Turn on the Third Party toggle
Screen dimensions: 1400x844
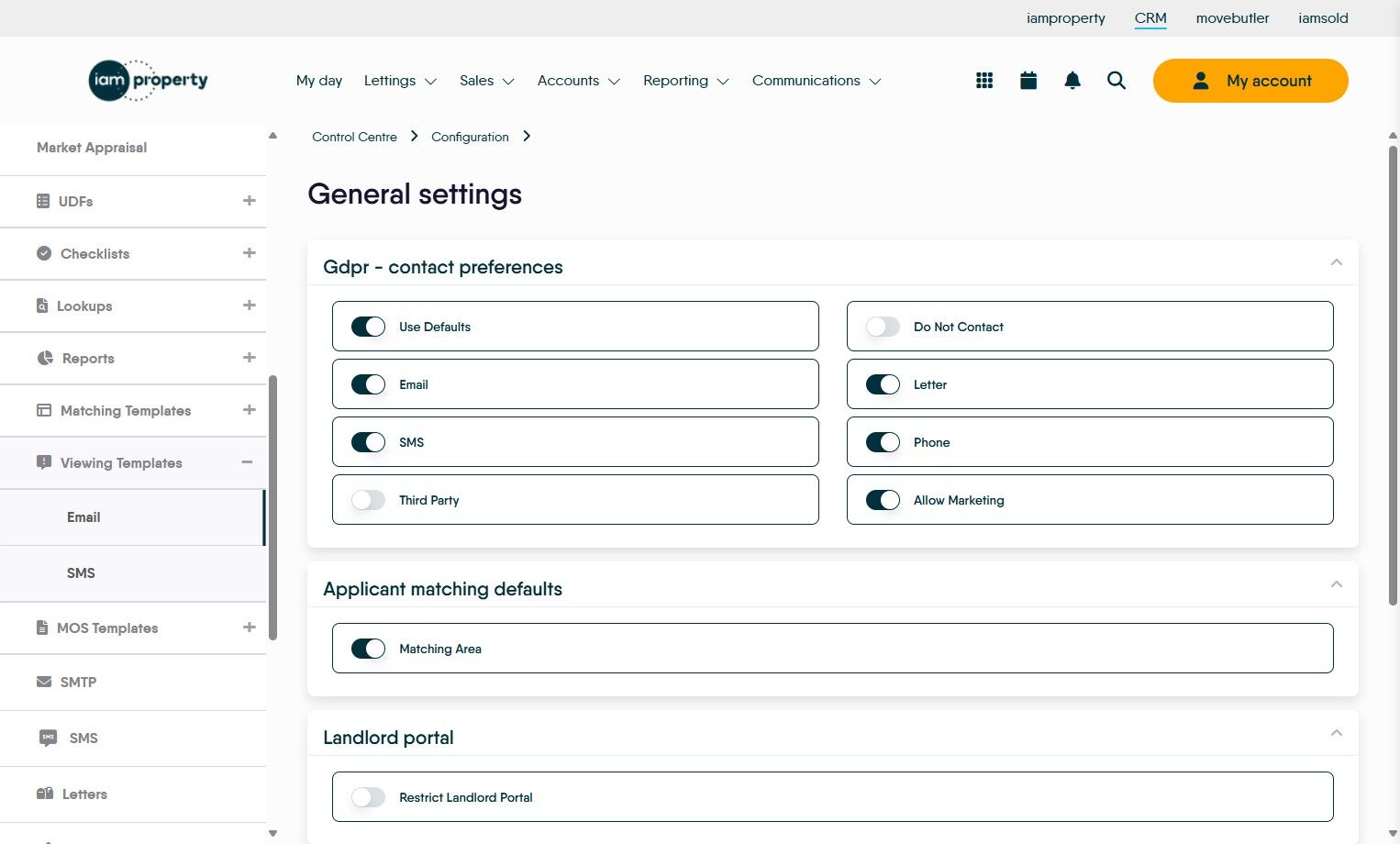[x=368, y=500]
